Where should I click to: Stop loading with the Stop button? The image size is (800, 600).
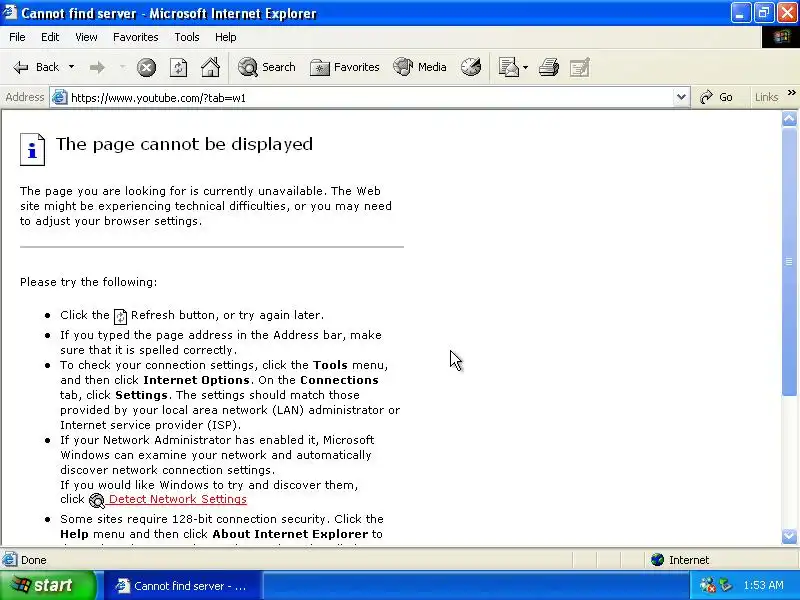pos(146,67)
